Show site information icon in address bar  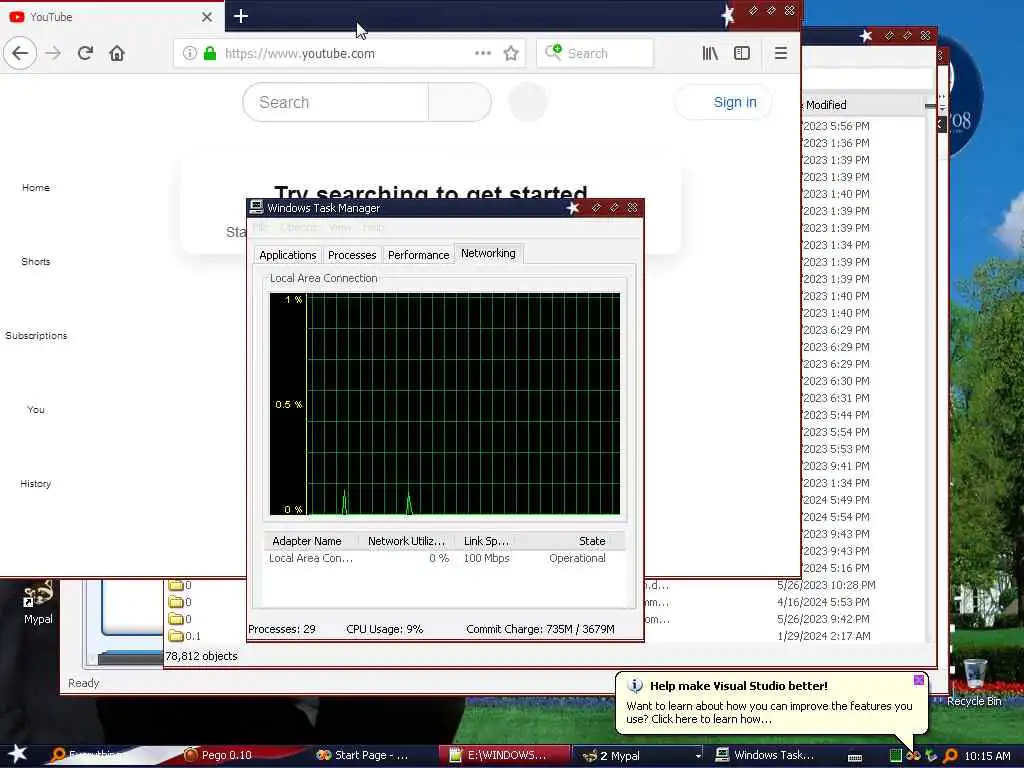pos(189,53)
